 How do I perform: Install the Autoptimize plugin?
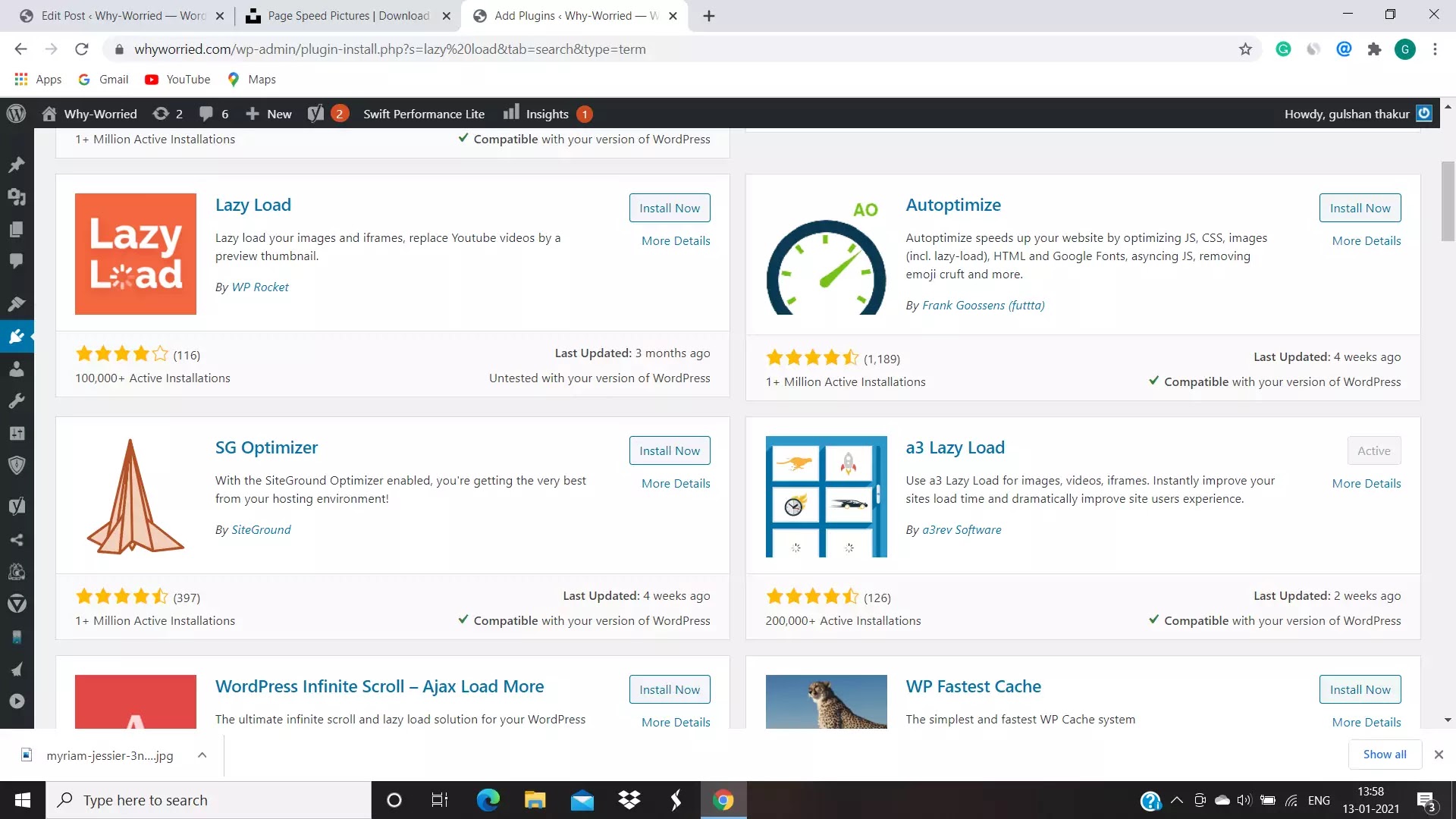[1360, 208]
